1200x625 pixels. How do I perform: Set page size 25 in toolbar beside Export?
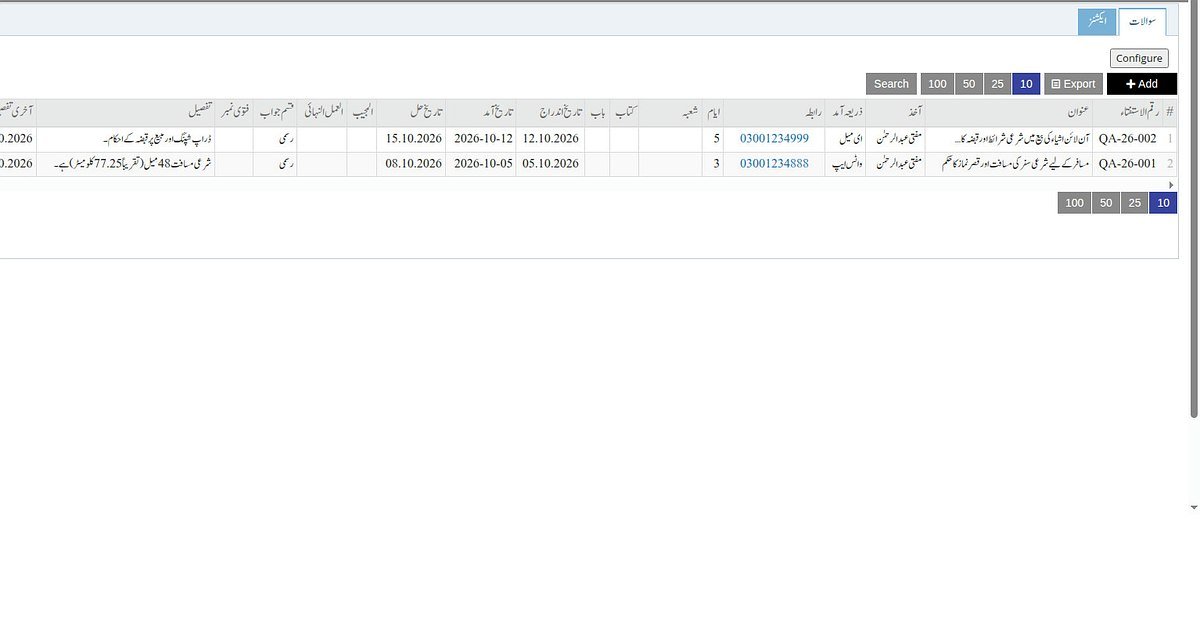click(997, 84)
